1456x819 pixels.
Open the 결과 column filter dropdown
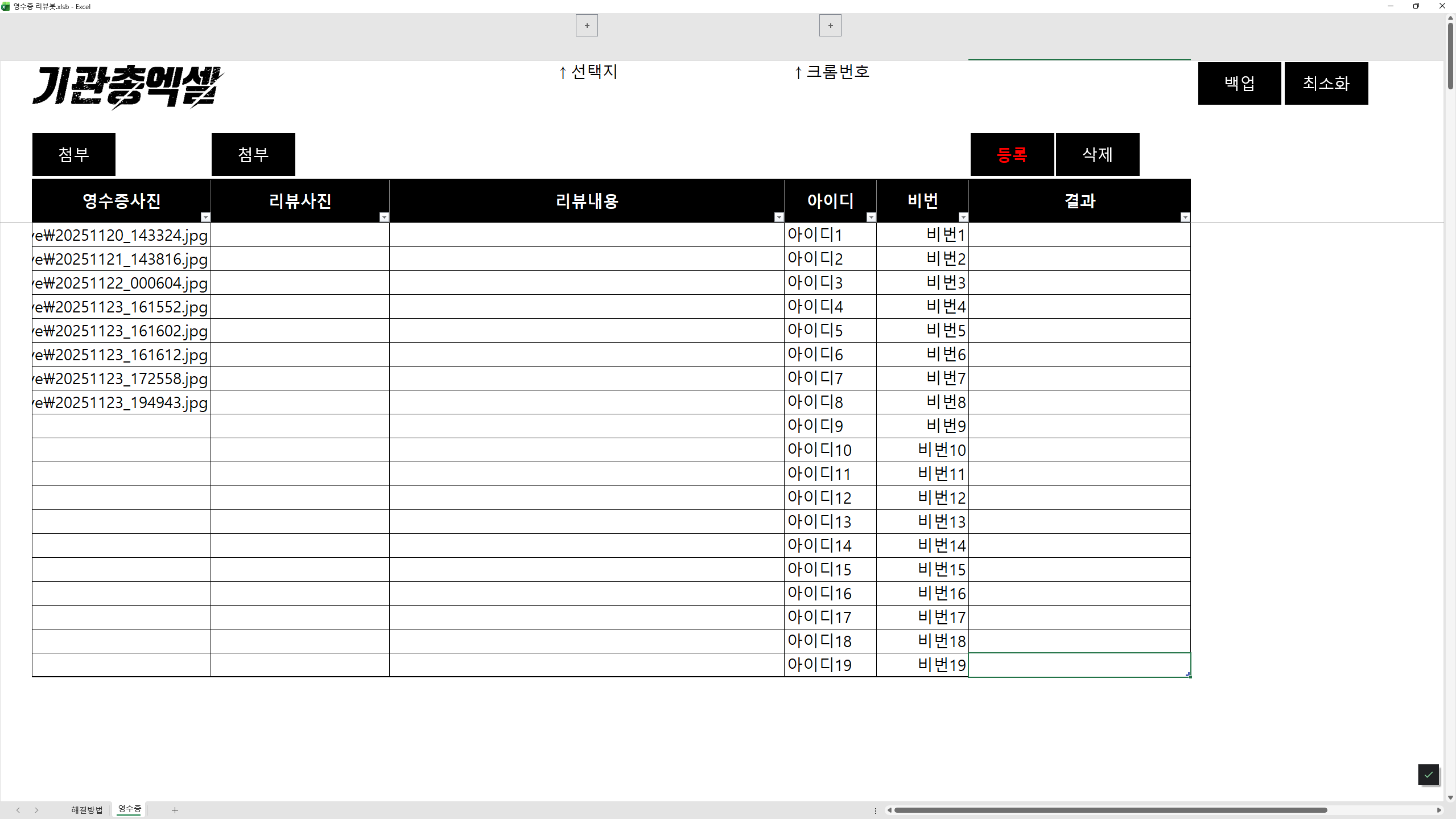tap(1185, 217)
